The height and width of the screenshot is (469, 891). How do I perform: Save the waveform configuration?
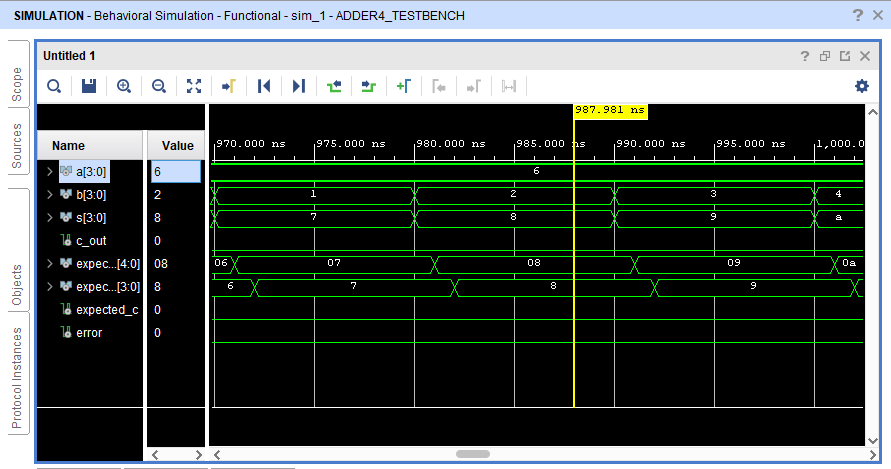pyautogui.click(x=89, y=86)
